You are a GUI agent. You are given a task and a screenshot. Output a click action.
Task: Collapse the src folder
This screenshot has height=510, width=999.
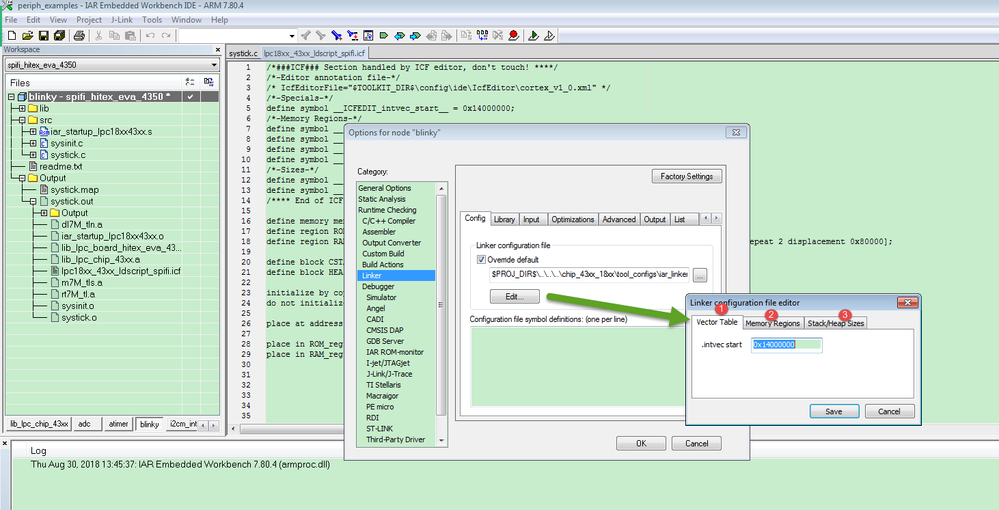22,120
